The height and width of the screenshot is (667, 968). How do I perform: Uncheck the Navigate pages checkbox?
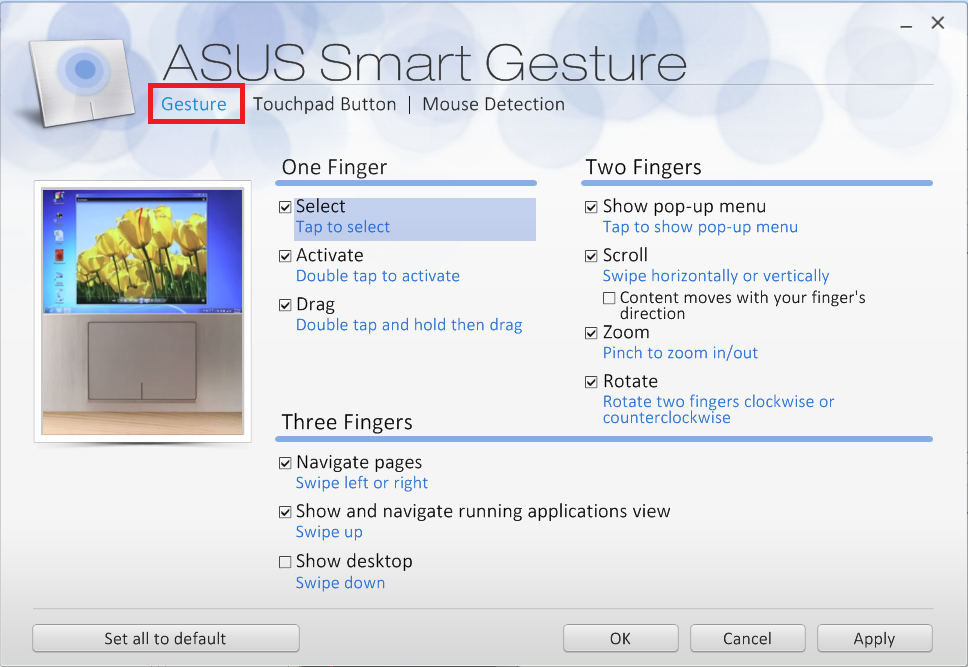(285, 463)
